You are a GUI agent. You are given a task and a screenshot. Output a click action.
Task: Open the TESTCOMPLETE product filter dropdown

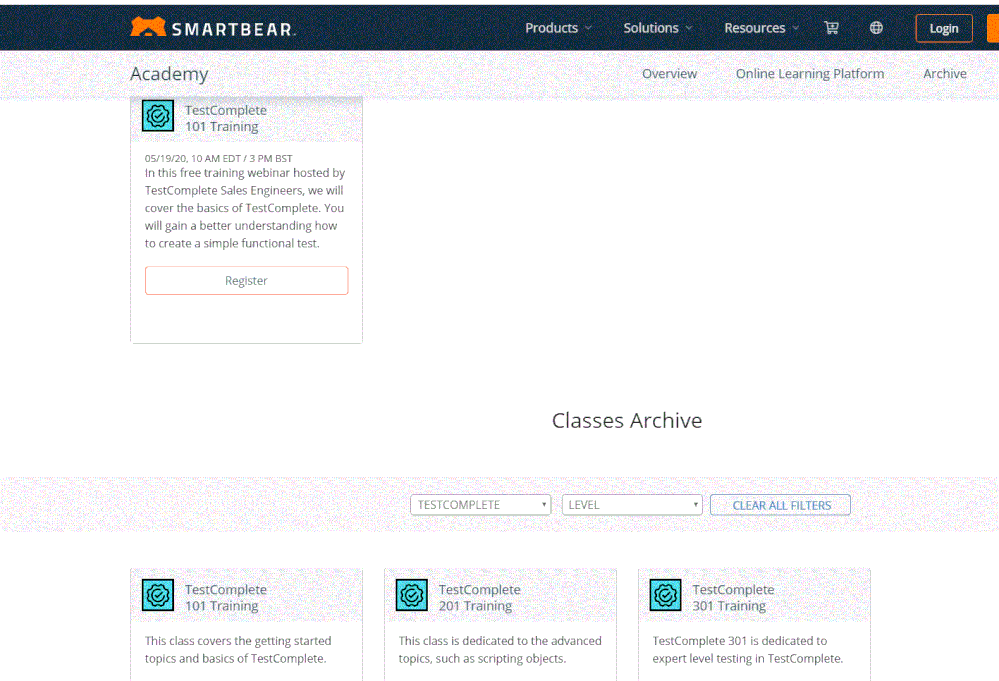pyautogui.click(x=480, y=505)
